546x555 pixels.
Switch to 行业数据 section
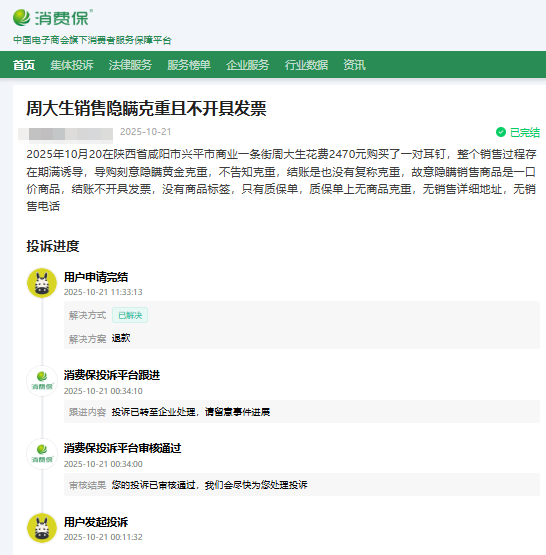pyautogui.click(x=306, y=65)
